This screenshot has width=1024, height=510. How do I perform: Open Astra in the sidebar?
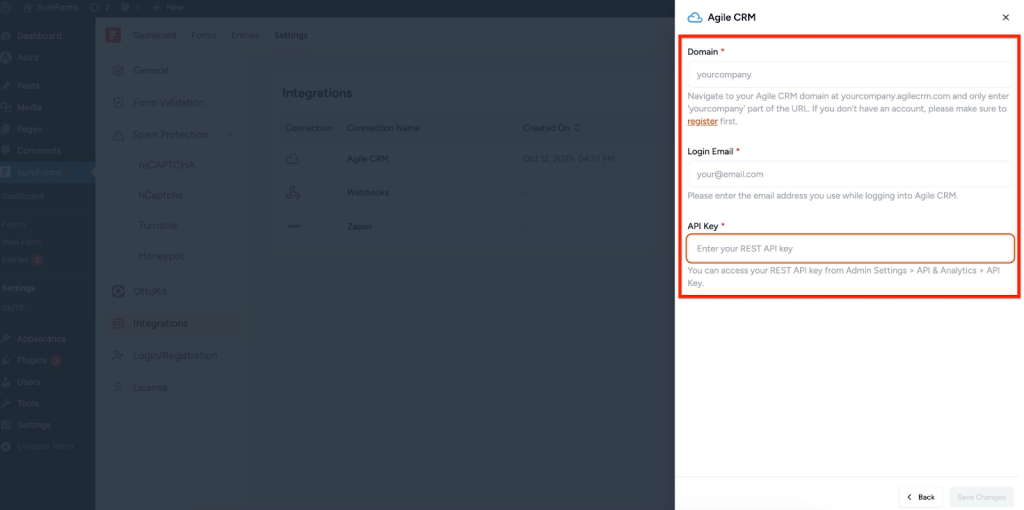pos(27,57)
